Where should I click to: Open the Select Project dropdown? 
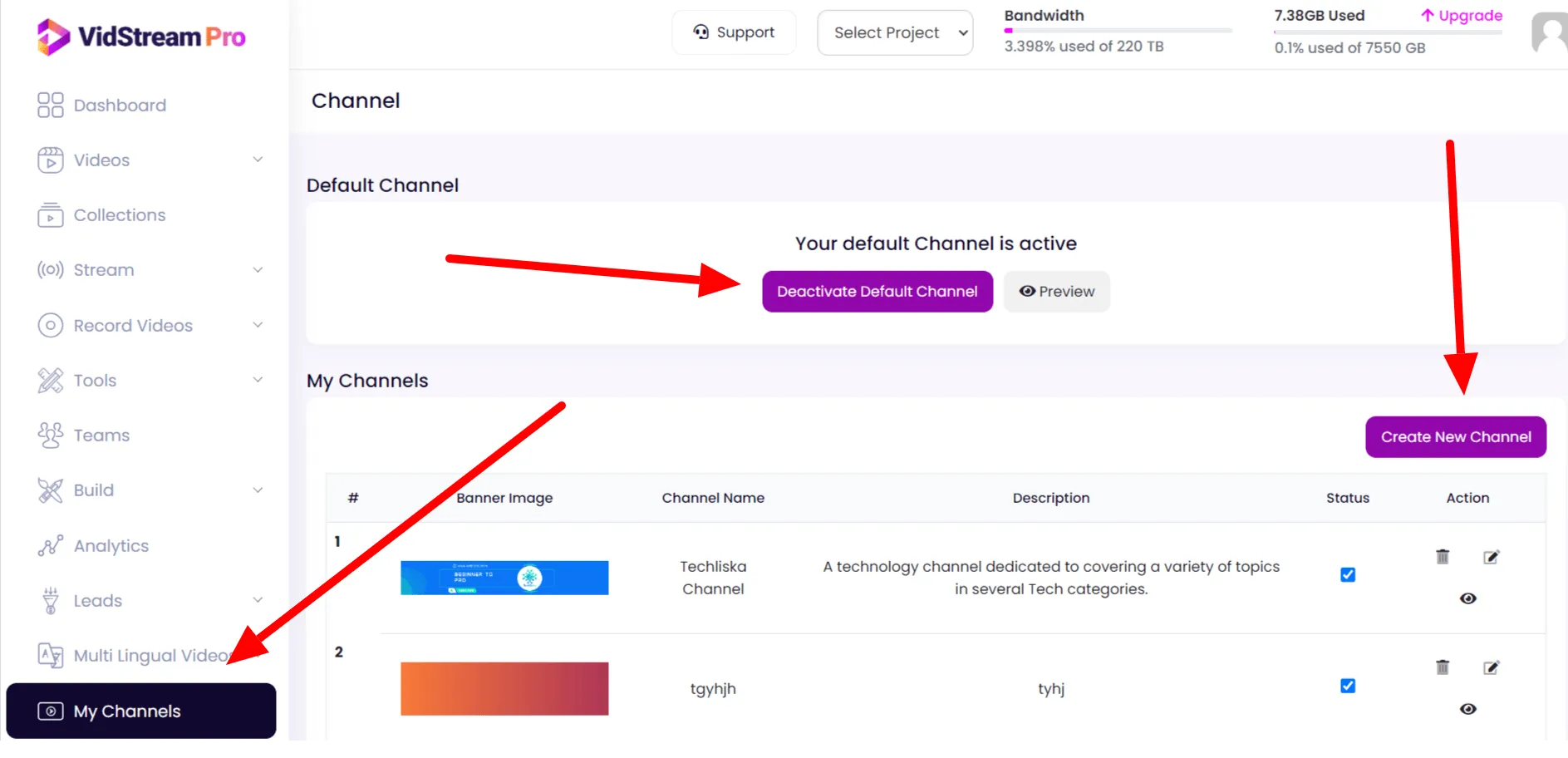pyautogui.click(x=895, y=33)
